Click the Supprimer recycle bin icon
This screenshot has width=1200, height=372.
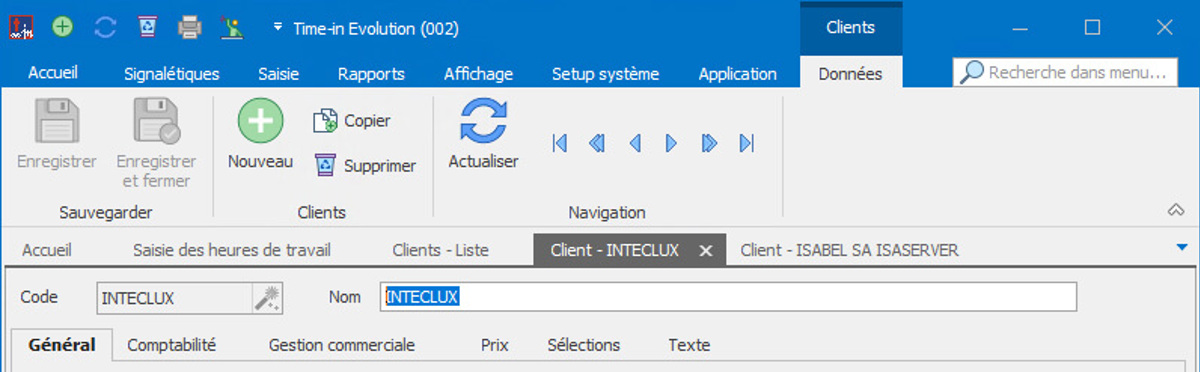pos(326,165)
